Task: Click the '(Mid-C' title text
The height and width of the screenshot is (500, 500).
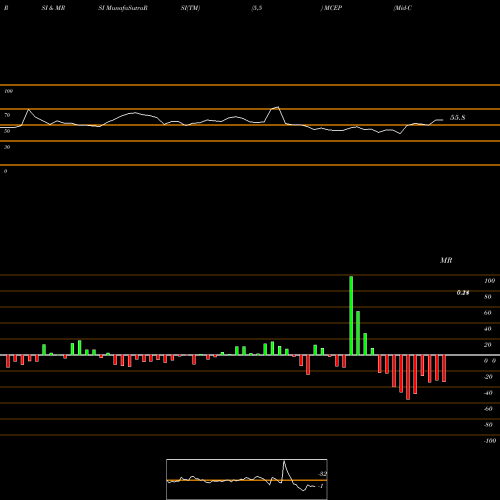Action: click(403, 8)
